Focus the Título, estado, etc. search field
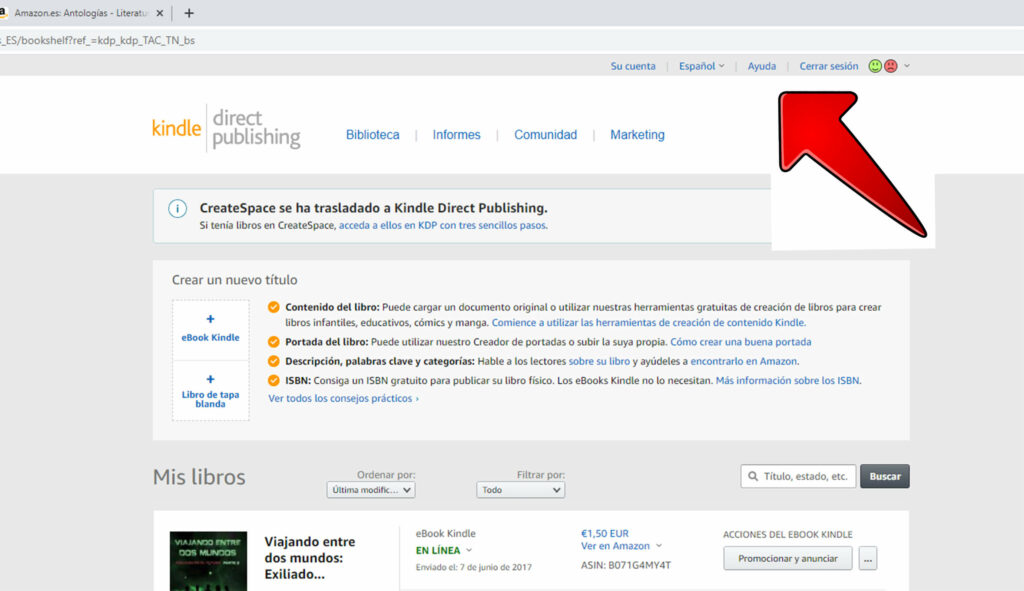Viewport: 1024px width, 591px height. point(798,476)
